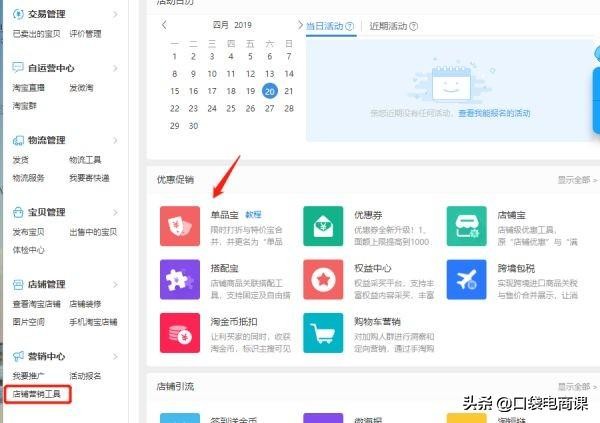Open 查看淘宝店铺 in sidebar
Viewport: 600px width, 423px height.
point(36,304)
